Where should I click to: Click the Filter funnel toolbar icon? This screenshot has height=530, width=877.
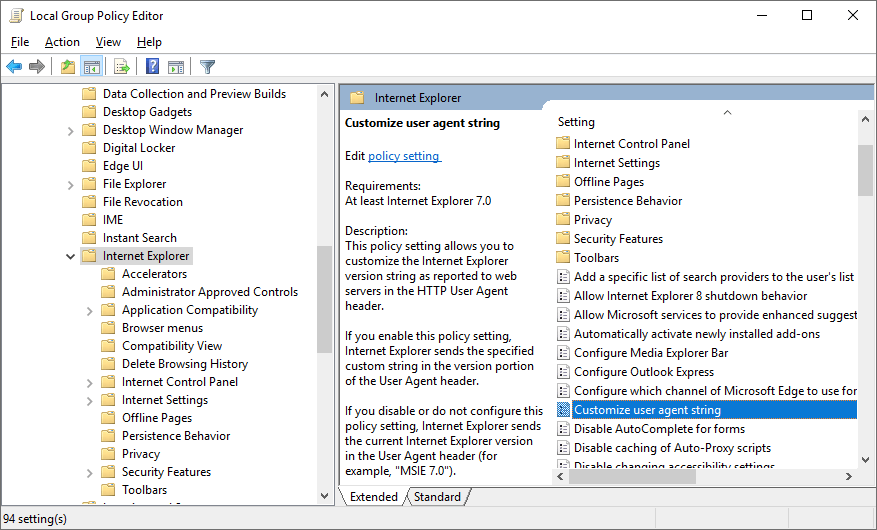(207, 67)
